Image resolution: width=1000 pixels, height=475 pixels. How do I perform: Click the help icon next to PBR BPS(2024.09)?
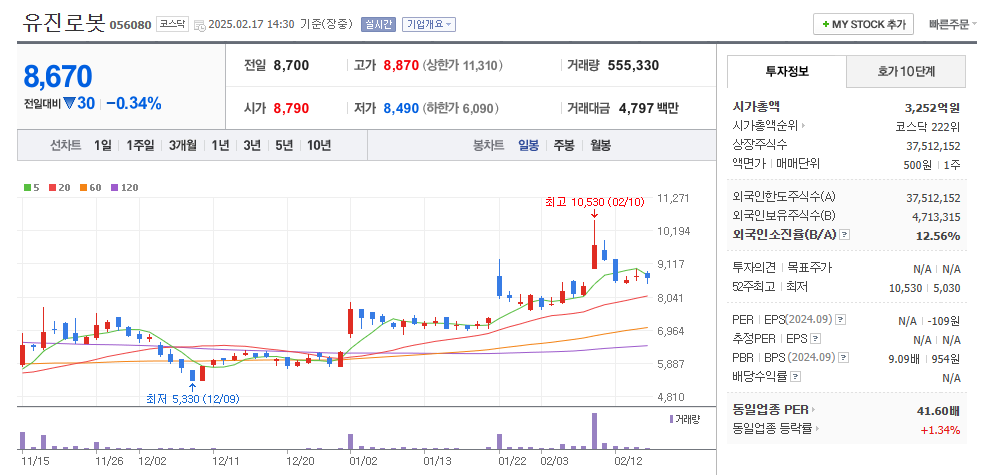[x=844, y=358]
